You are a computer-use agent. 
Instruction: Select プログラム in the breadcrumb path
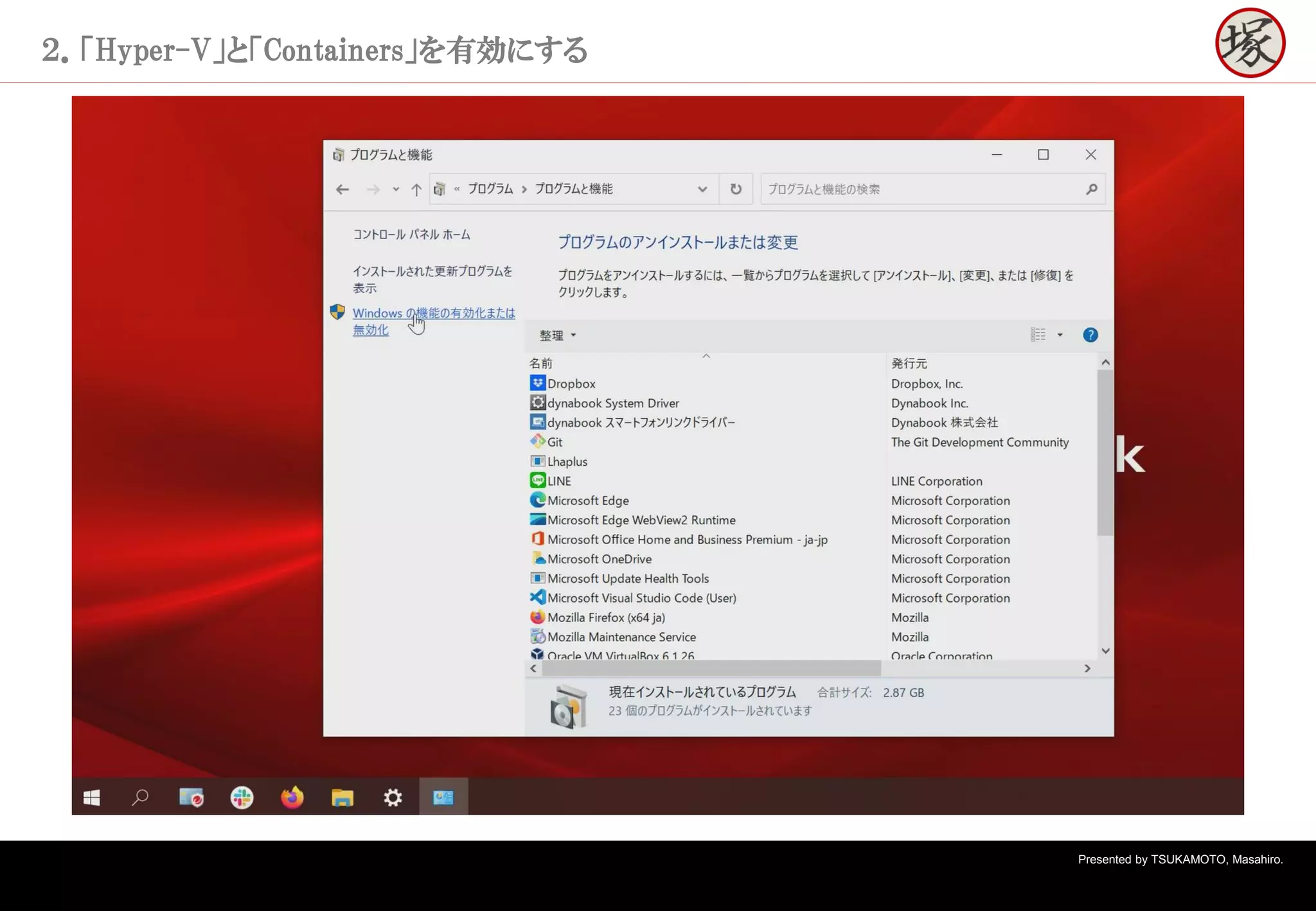[x=490, y=189]
